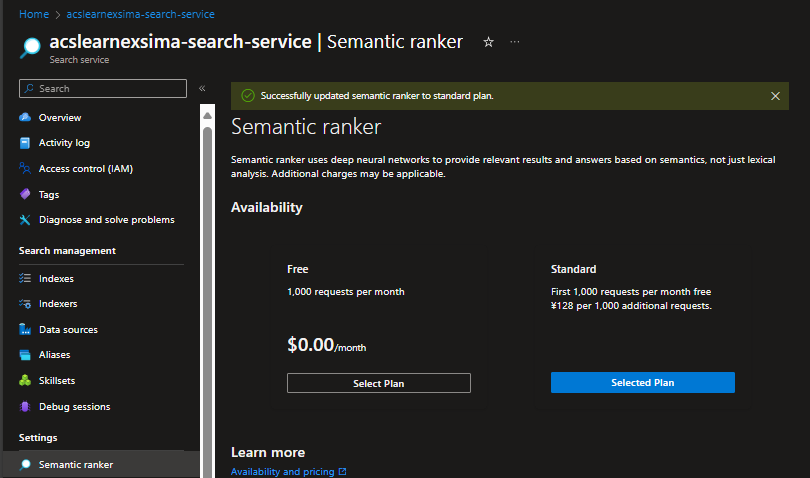Click the Diagnose and solve problems wrench icon
810x478 pixels.
coord(25,220)
